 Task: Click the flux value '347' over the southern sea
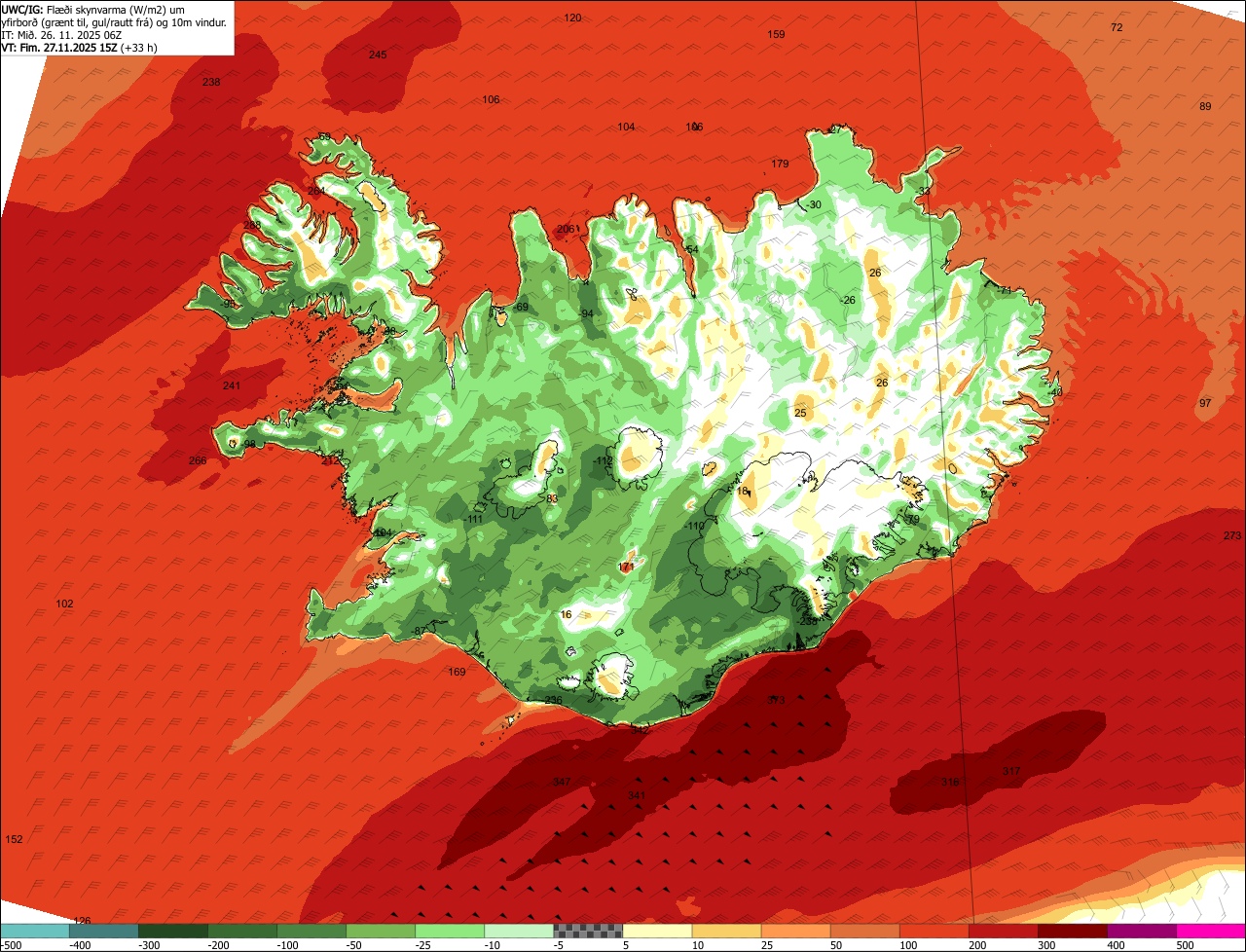pyautogui.click(x=561, y=784)
